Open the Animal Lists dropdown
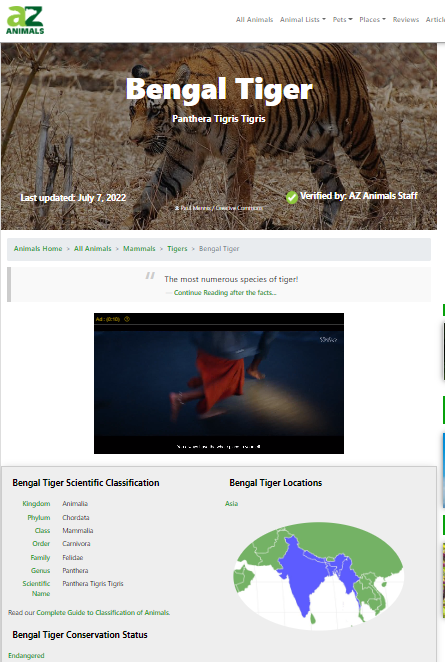Screen dimensions: 445x662 point(303,19)
